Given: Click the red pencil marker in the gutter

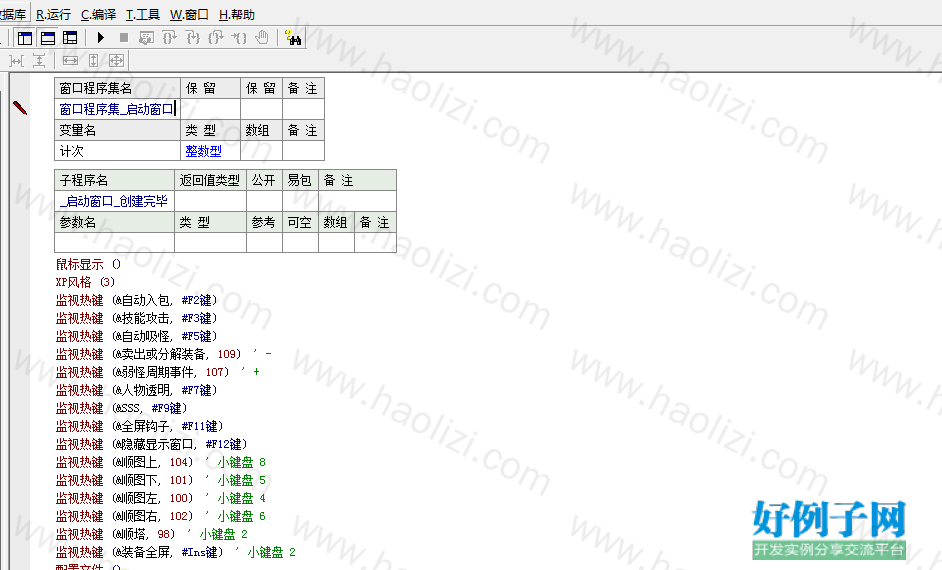Looking at the screenshot, I should tap(20, 108).
